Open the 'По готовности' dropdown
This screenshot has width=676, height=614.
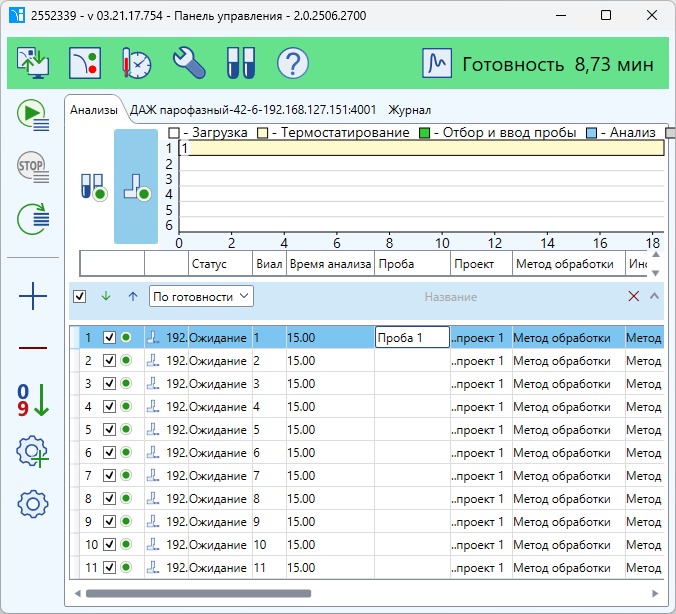201,296
